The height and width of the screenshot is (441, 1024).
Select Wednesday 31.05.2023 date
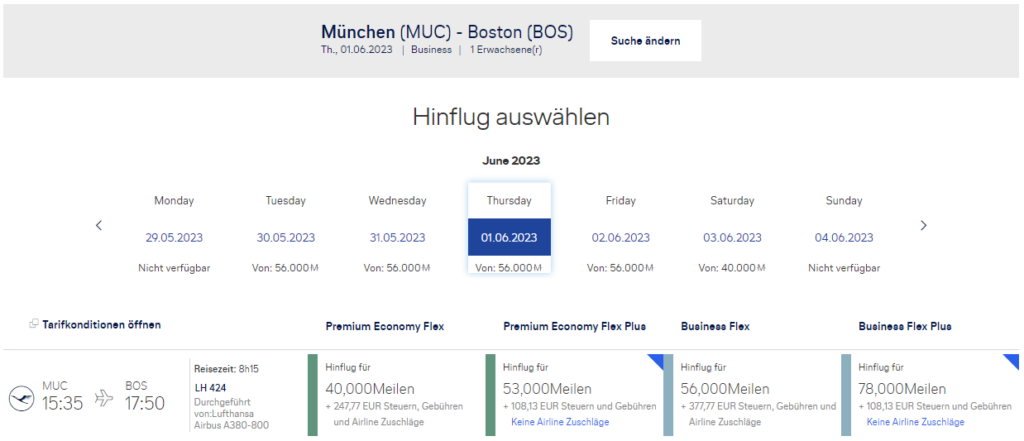[x=397, y=237]
